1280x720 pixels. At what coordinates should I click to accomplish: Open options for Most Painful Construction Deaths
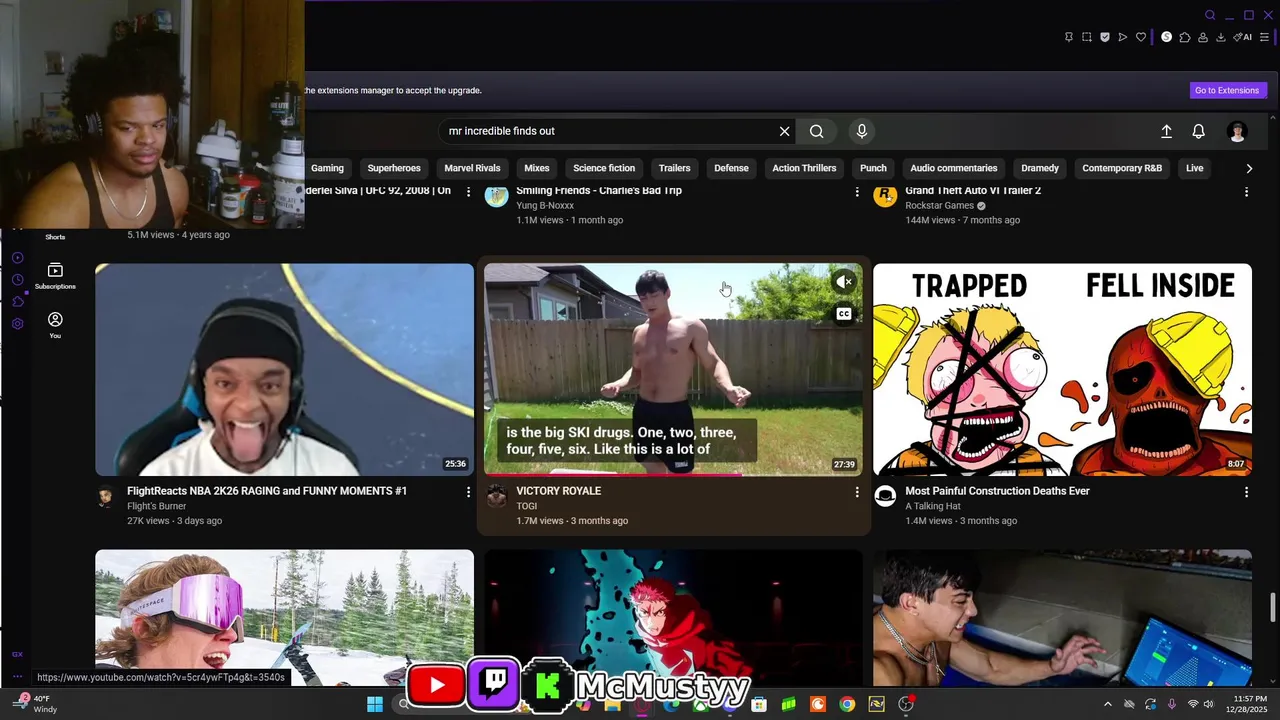click(1246, 492)
